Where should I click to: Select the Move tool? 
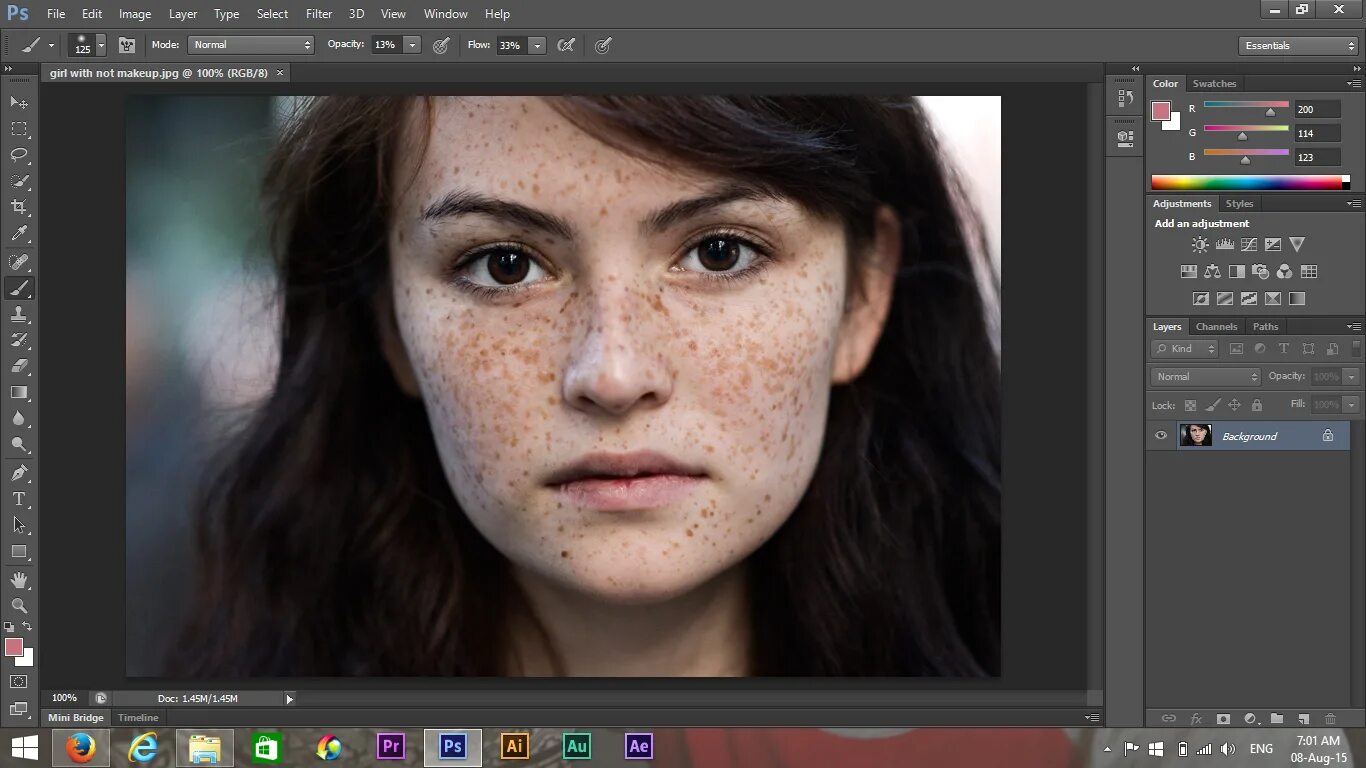click(19, 103)
